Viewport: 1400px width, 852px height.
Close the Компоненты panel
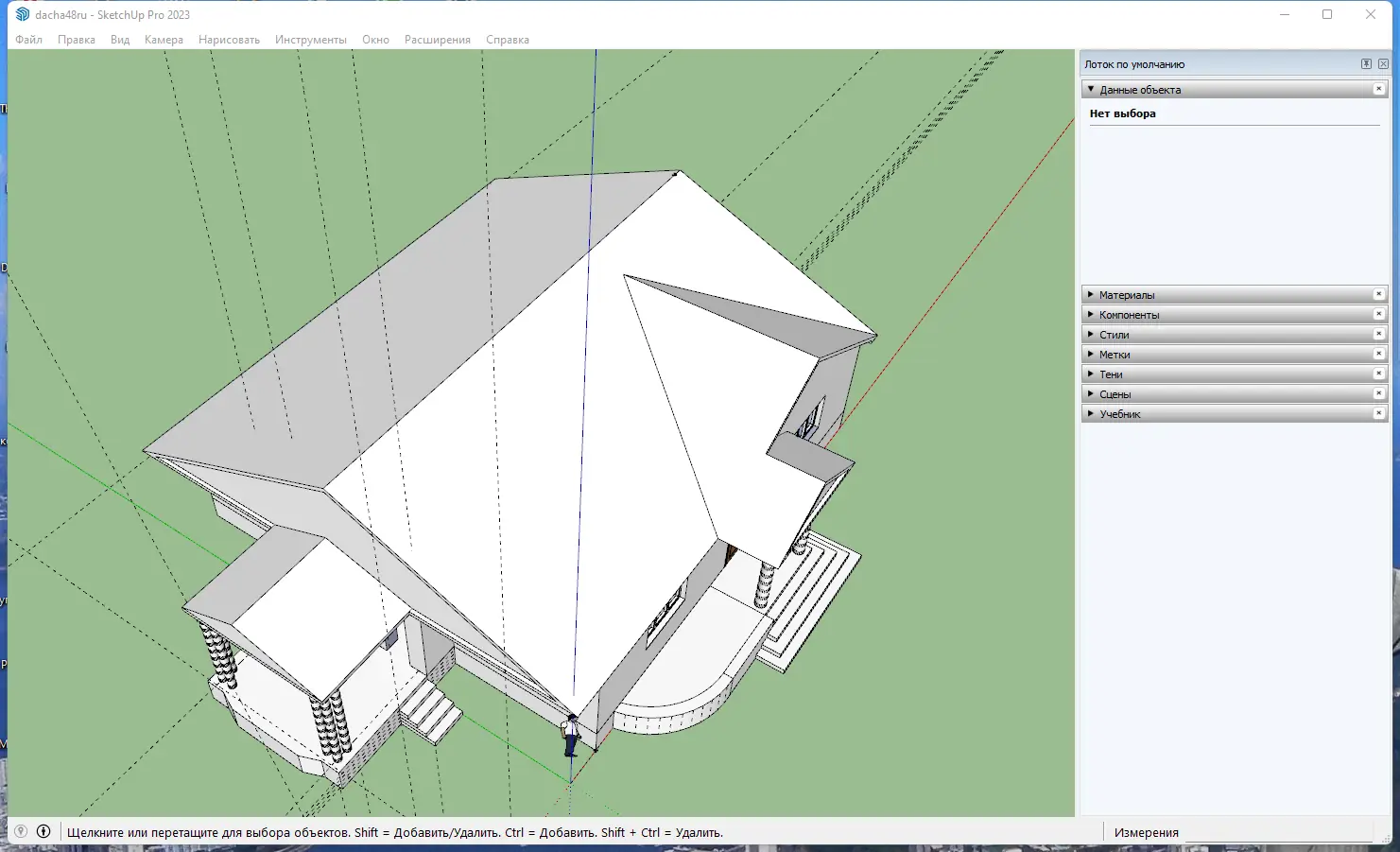1378,314
